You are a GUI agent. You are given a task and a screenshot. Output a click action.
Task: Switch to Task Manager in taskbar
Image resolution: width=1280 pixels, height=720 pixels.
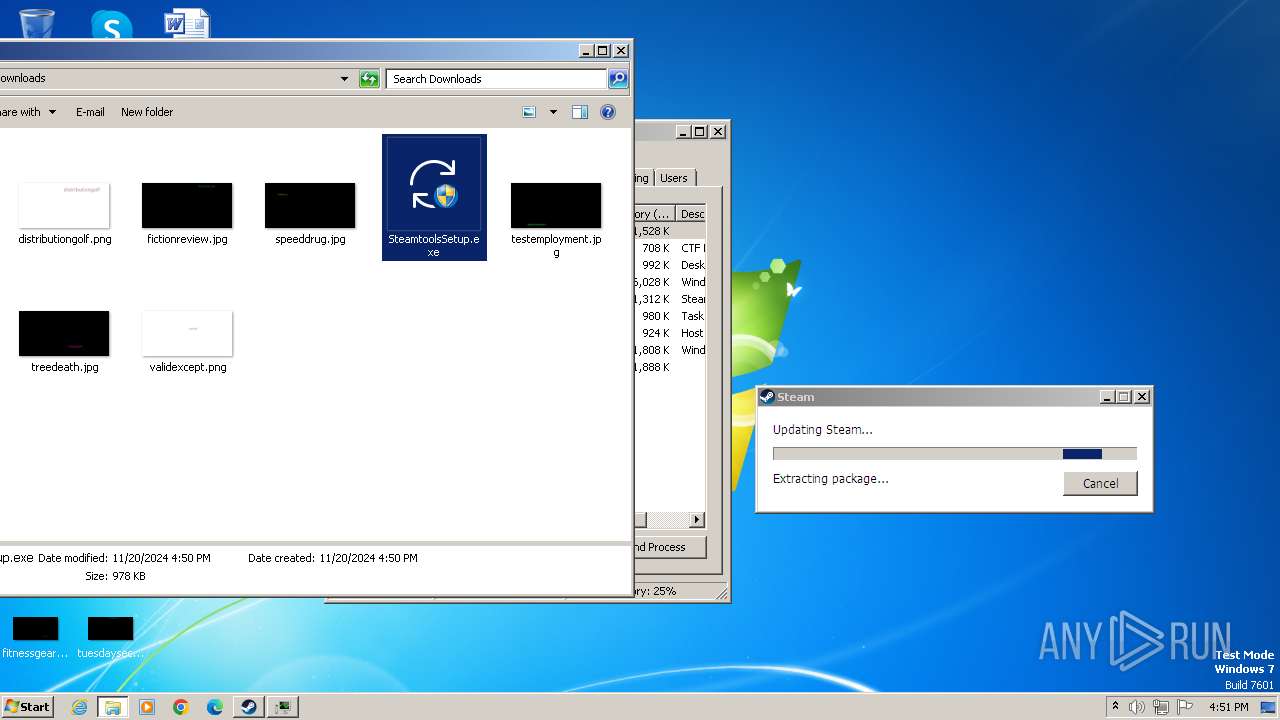284,707
